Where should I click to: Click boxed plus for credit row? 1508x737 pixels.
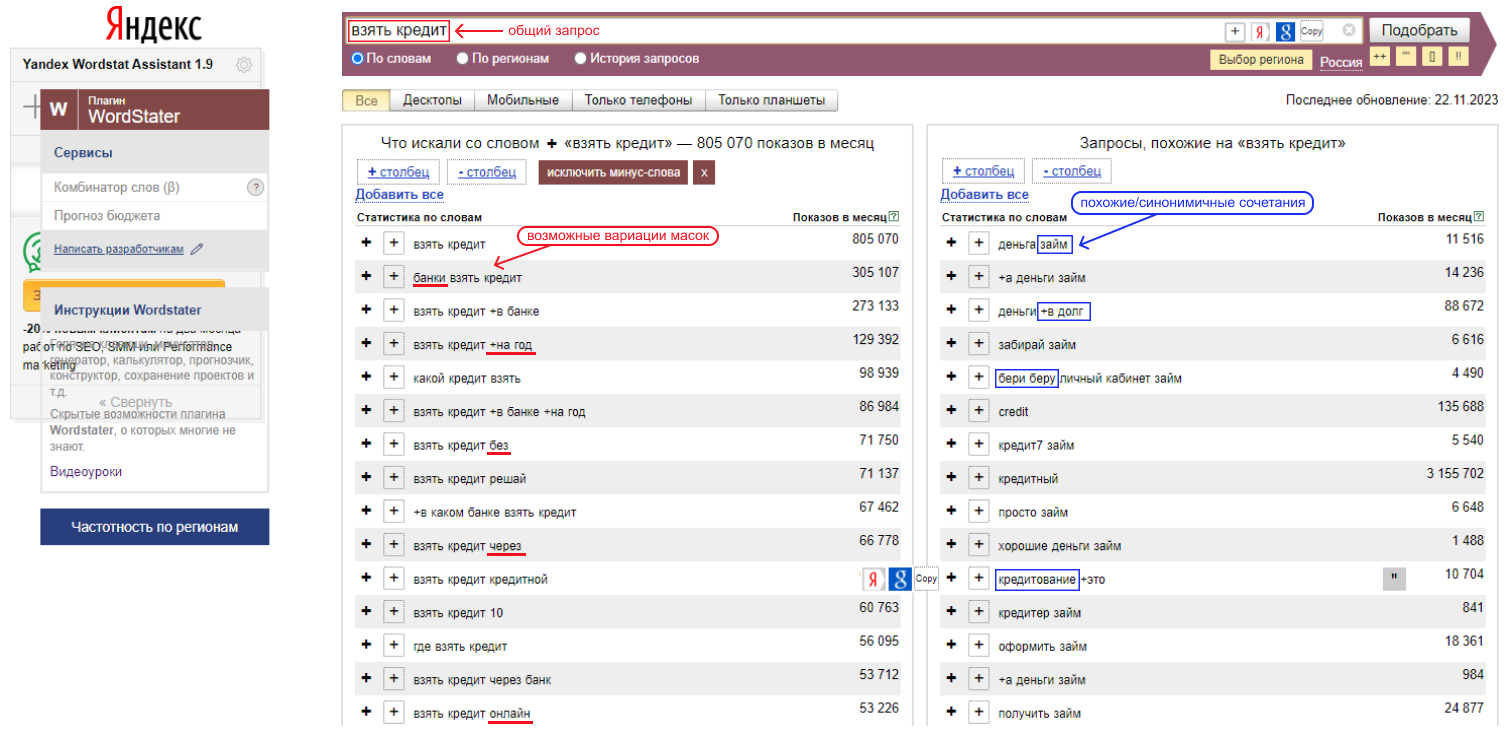[979, 411]
